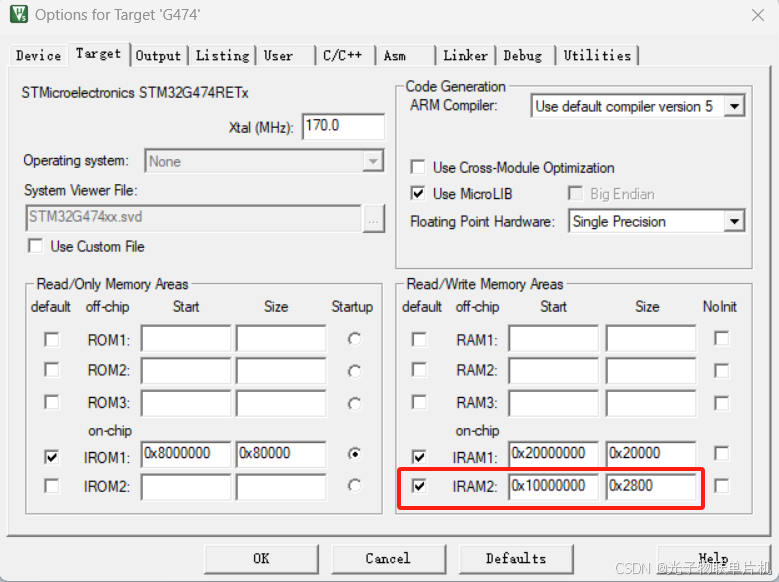Click the Keil uVision icon in title bar

(19, 14)
